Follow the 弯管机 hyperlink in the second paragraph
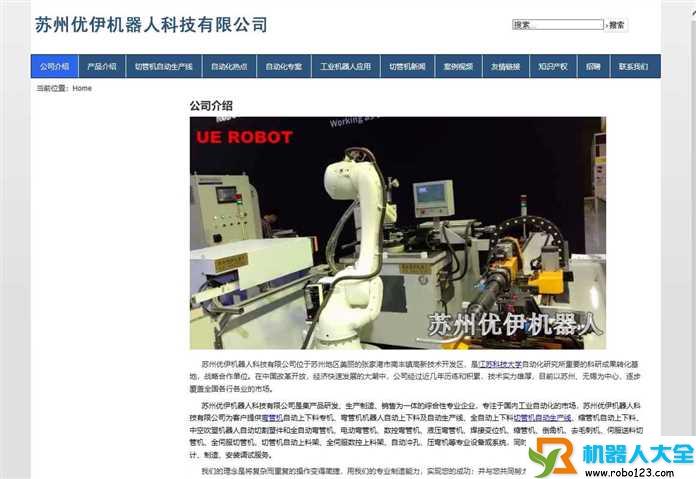Image resolution: width=696 pixels, height=479 pixels. click(x=272, y=418)
